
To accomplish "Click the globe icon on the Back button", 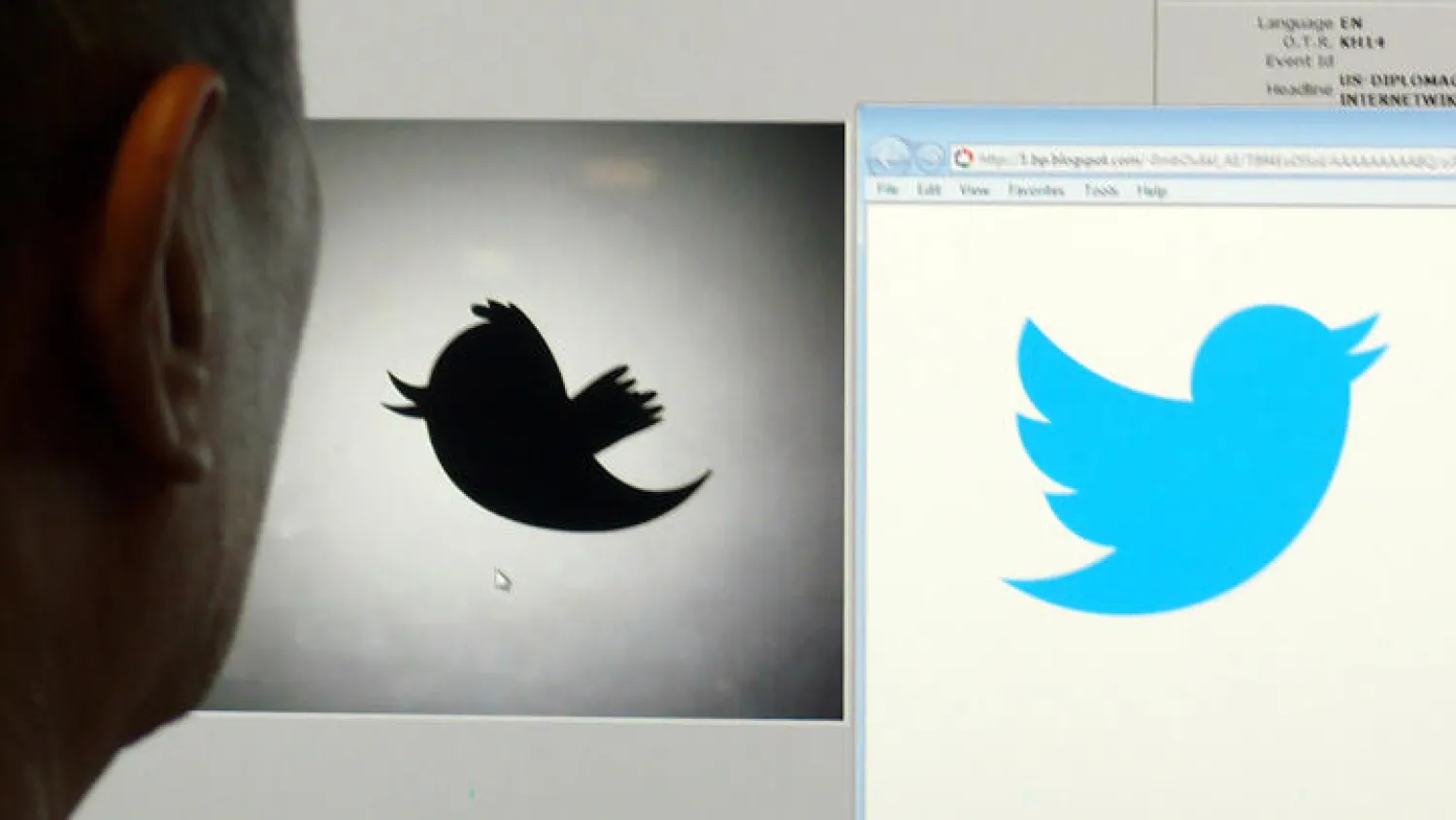I will pos(886,153).
